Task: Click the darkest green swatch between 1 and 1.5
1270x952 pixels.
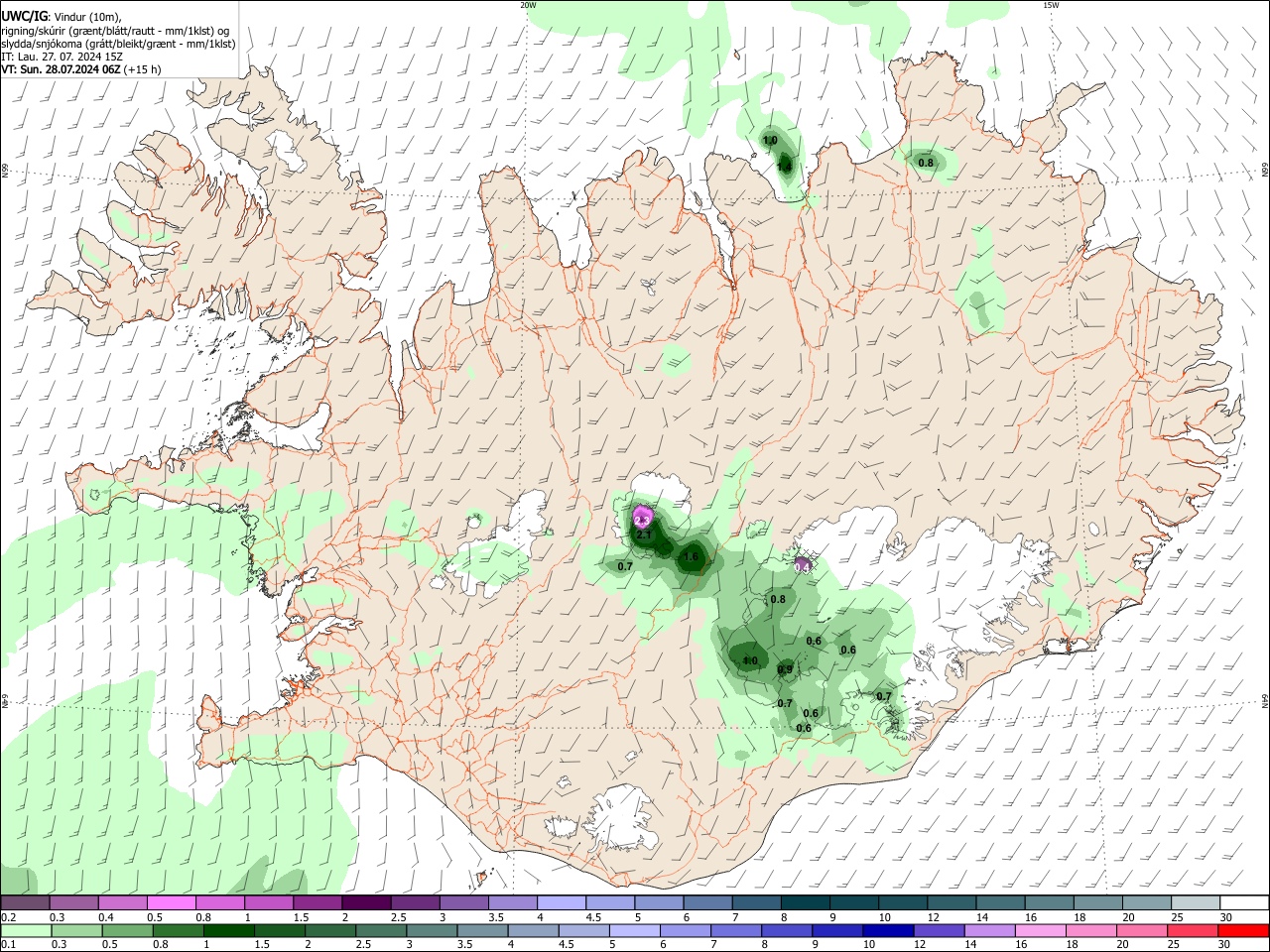Action: coord(229,930)
